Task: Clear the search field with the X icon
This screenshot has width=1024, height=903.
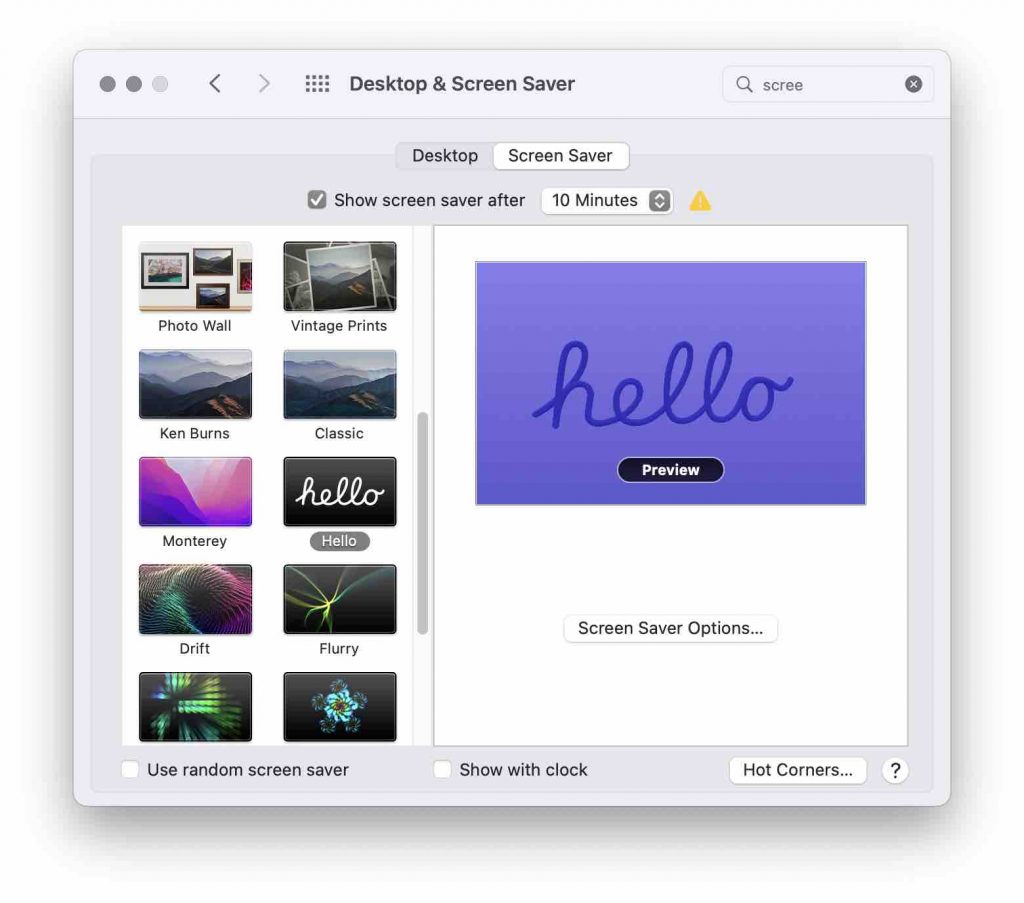Action: pos(914,84)
